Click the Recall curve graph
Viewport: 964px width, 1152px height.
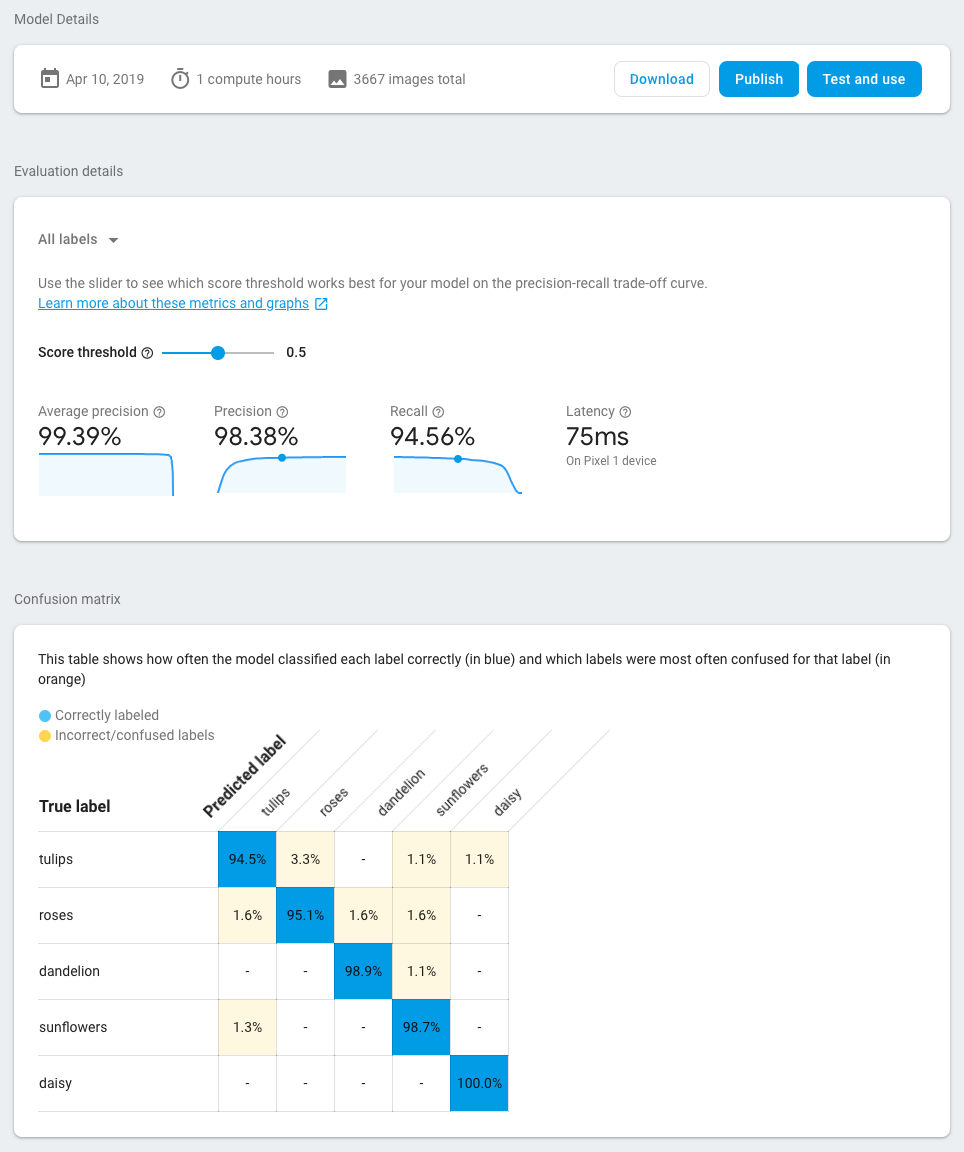pyautogui.click(x=457, y=473)
